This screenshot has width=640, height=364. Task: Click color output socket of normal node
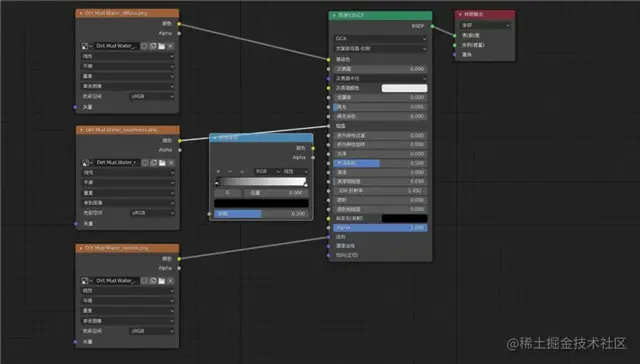(x=179, y=259)
